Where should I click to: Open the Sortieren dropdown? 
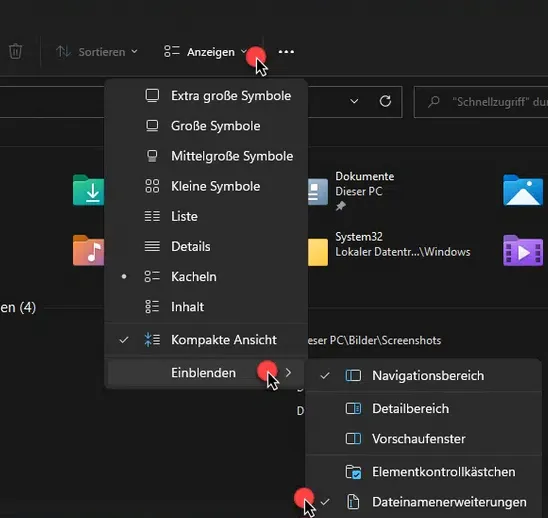(x=97, y=52)
